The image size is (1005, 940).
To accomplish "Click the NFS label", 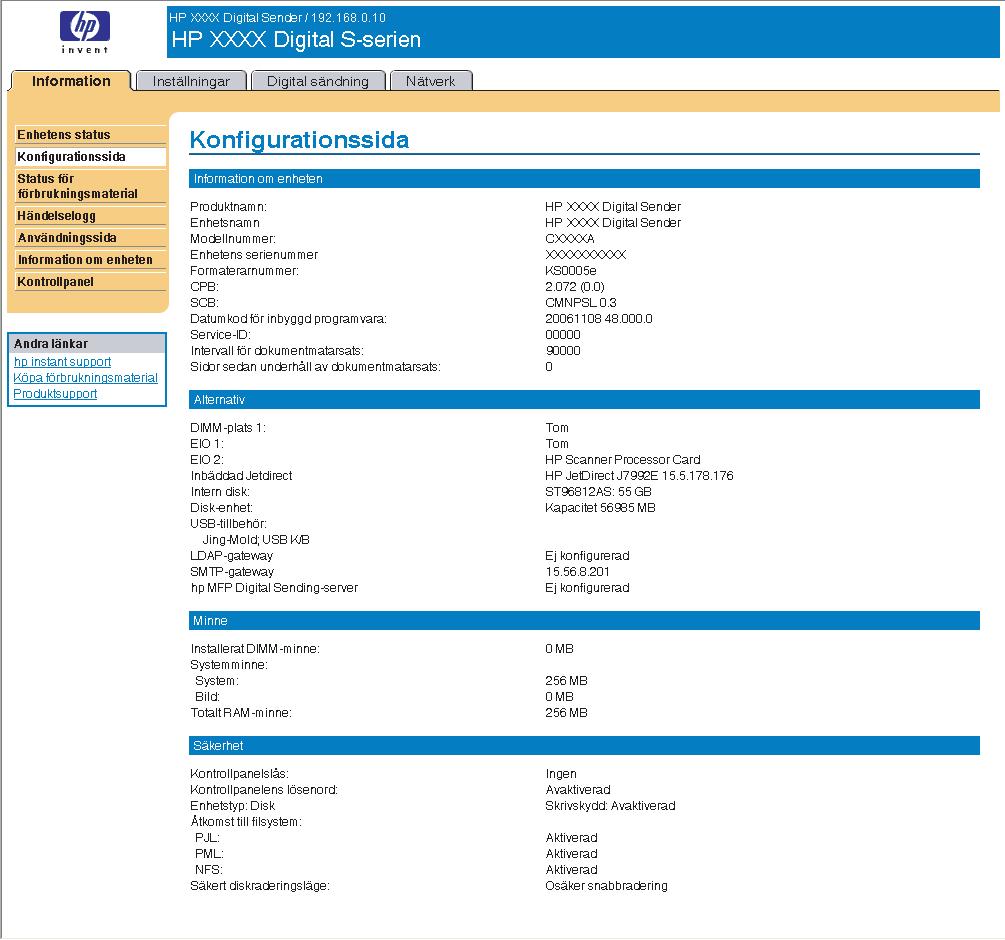I will pyautogui.click(x=209, y=870).
